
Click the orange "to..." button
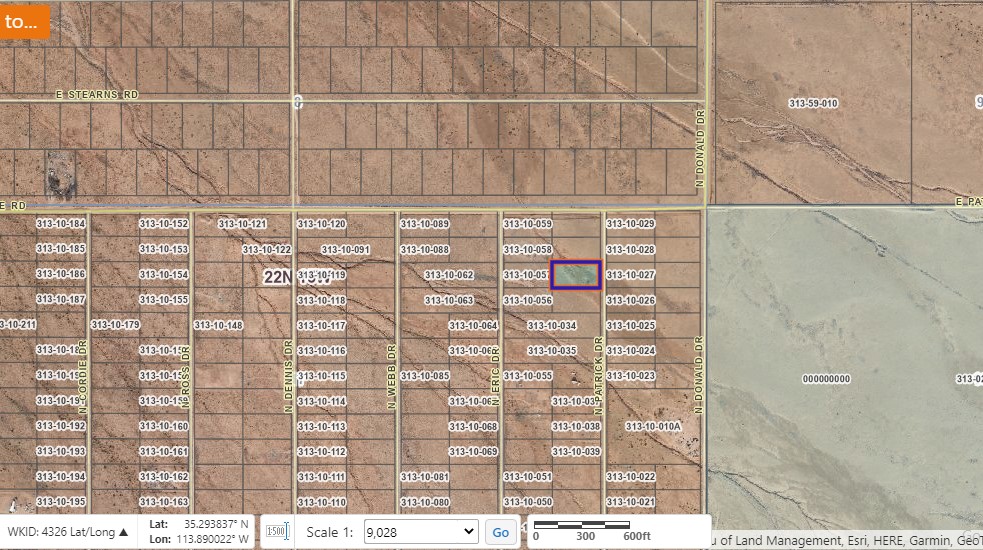coord(22,20)
